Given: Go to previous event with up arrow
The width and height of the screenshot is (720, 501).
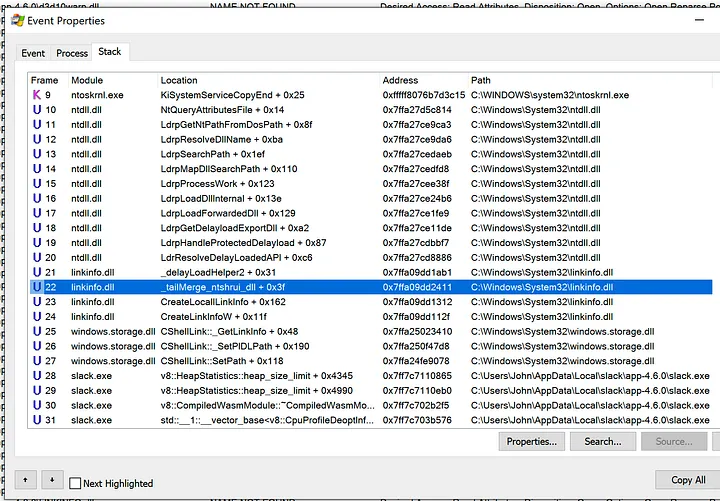Looking at the screenshot, I should [24, 480].
